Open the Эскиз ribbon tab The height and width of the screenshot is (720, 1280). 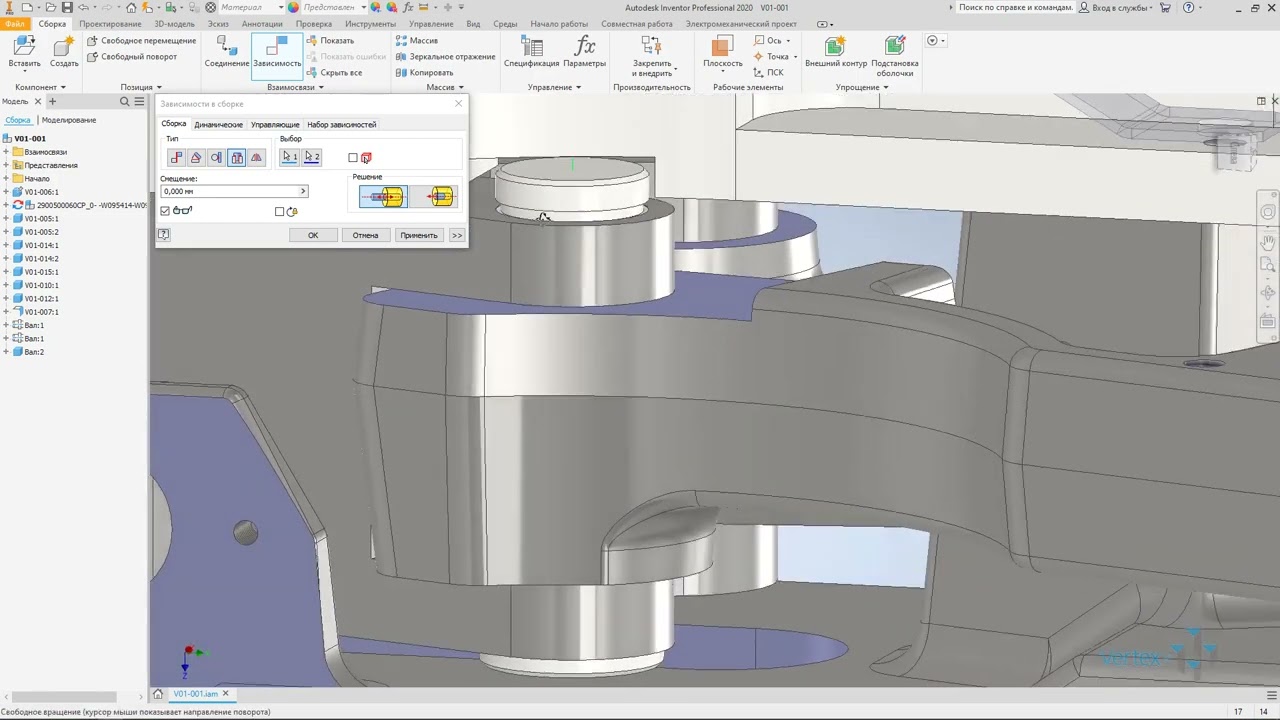point(217,24)
